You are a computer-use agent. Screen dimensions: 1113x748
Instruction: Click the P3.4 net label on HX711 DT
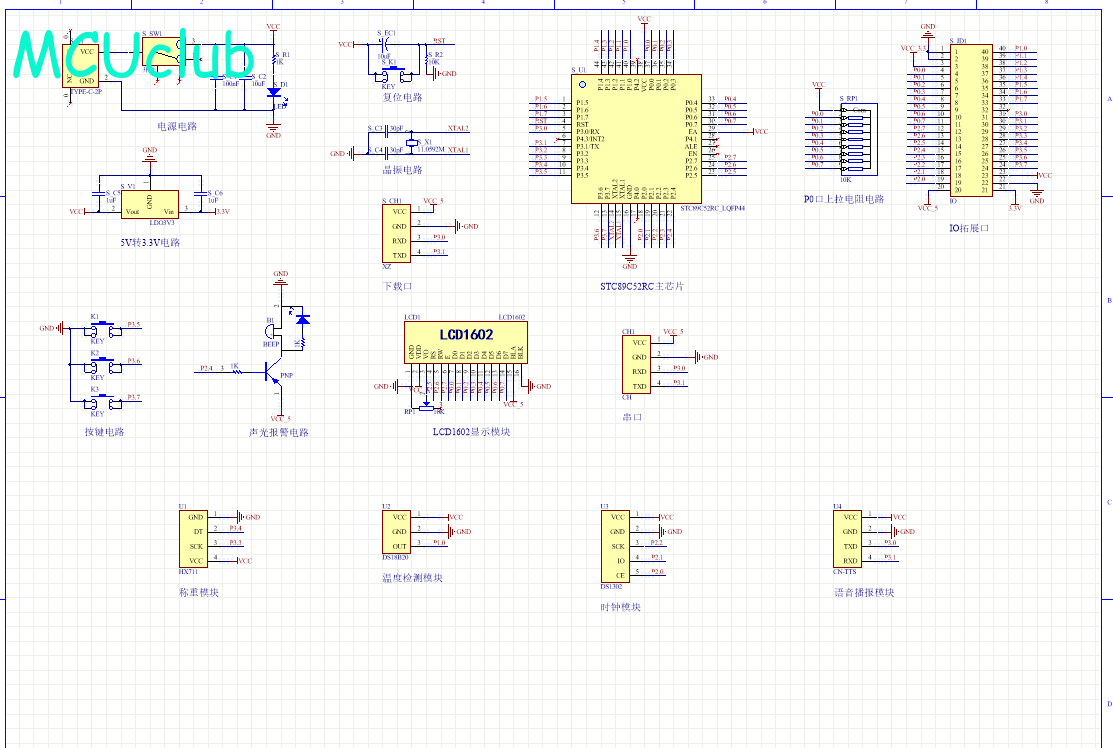[x=236, y=528]
